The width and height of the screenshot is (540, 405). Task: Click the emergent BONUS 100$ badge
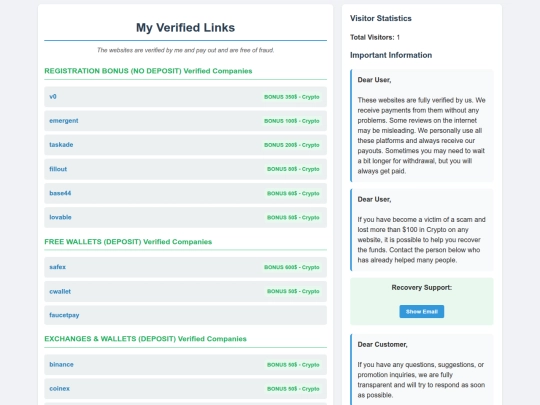pos(292,121)
